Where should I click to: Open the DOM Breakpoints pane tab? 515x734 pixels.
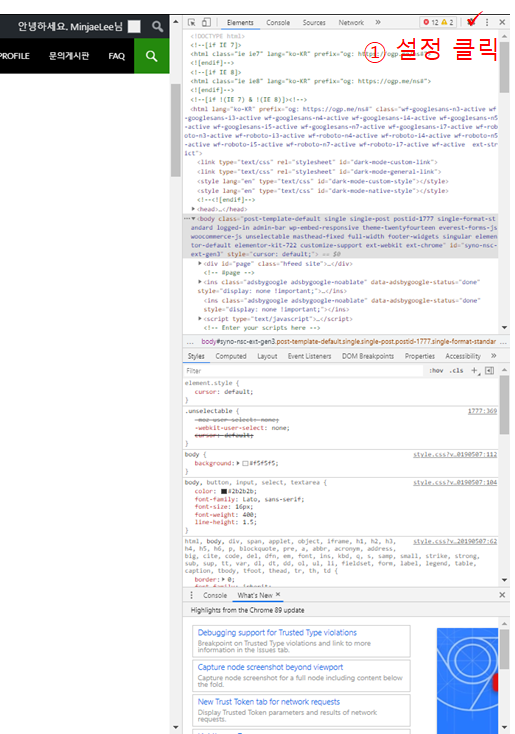coord(368,356)
